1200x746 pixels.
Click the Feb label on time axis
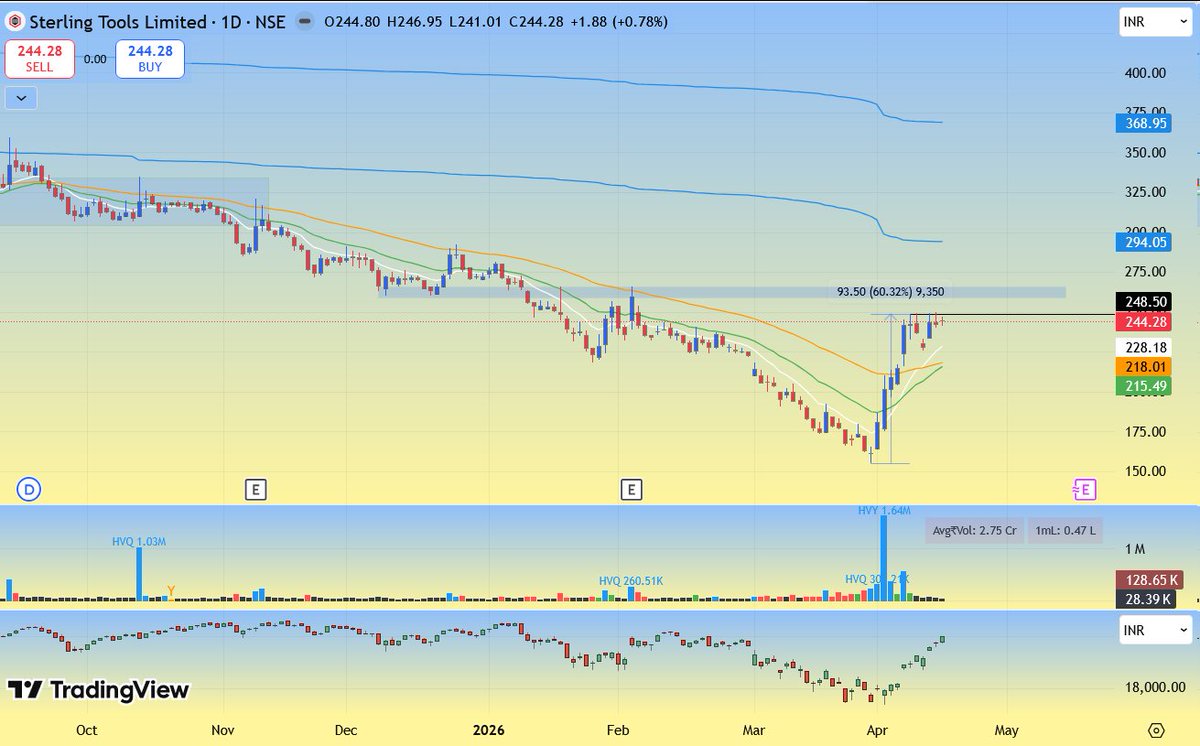pyautogui.click(x=618, y=730)
